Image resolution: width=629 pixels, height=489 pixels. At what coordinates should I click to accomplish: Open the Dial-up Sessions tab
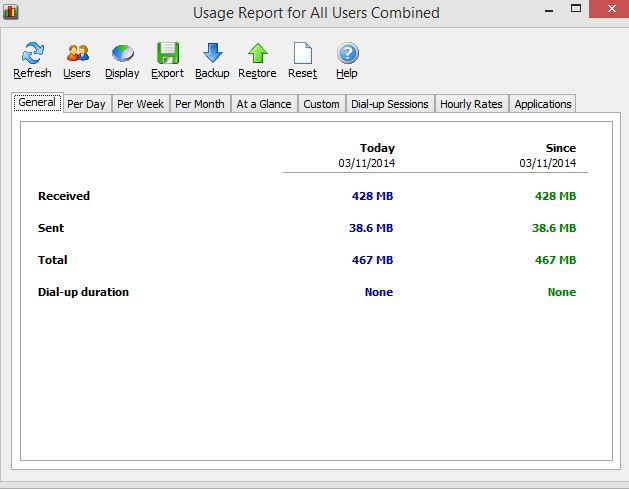click(390, 104)
